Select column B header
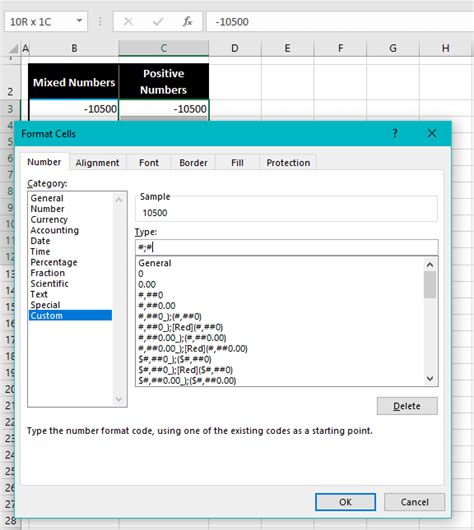The image size is (474, 530). tap(74, 48)
